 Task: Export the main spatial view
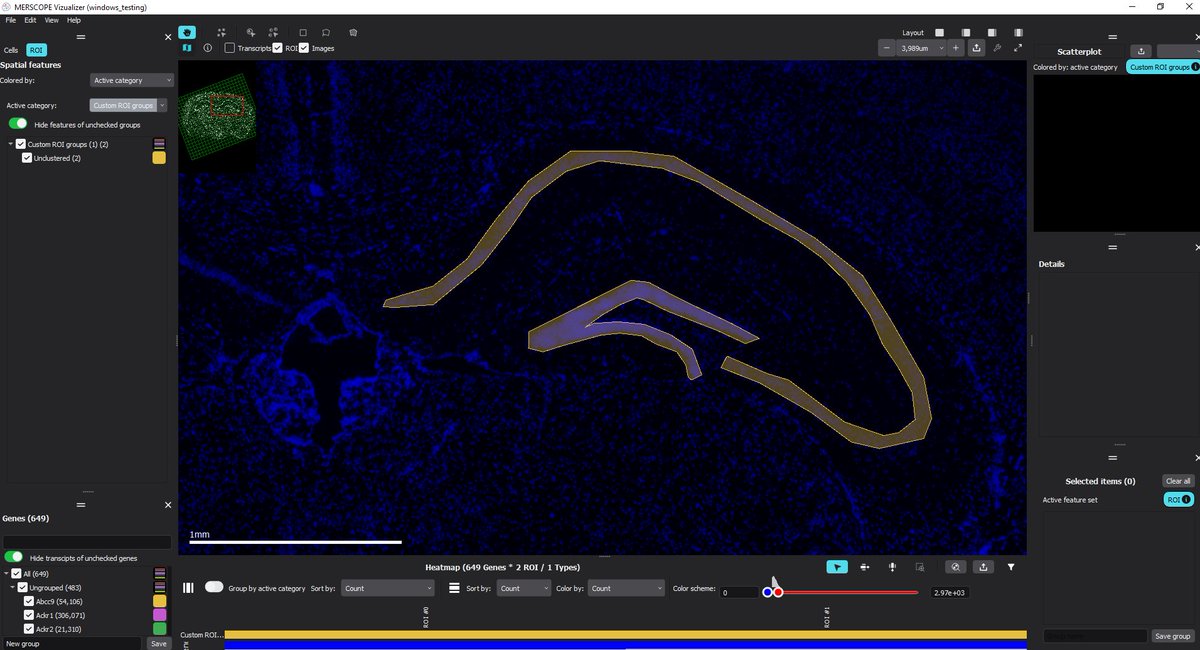976,48
